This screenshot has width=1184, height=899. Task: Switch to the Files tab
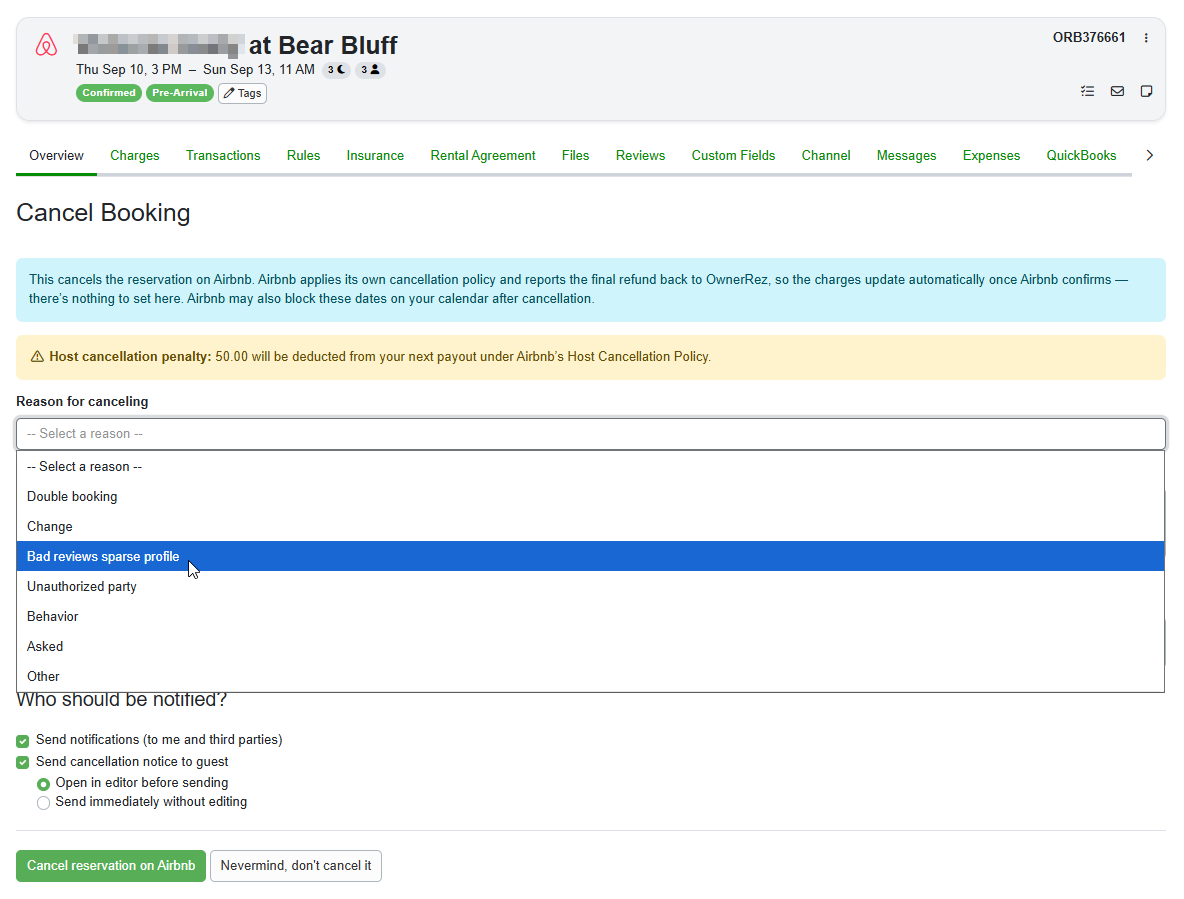[x=575, y=155]
